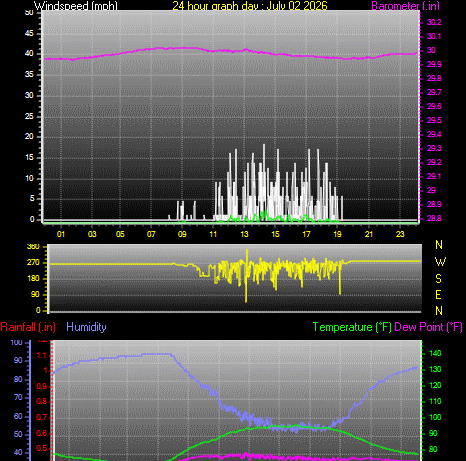Click the 120 value on temperature axis
Image resolution: width=466 pixels, height=461 pixels.
coord(435,385)
